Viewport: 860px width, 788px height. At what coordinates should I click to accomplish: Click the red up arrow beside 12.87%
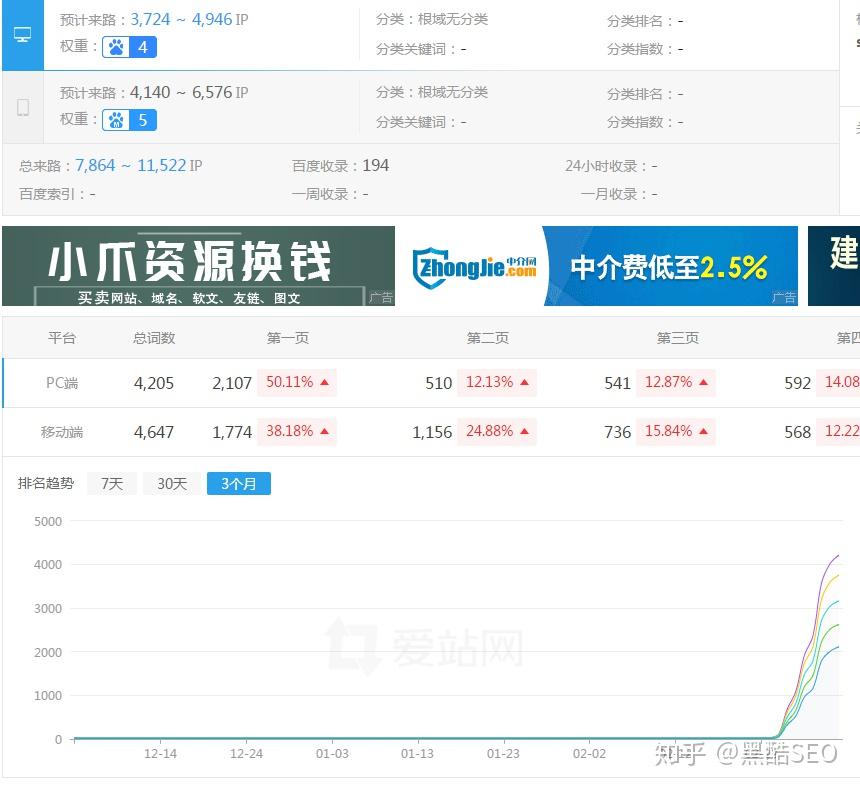pyautogui.click(x=703, y=382)
